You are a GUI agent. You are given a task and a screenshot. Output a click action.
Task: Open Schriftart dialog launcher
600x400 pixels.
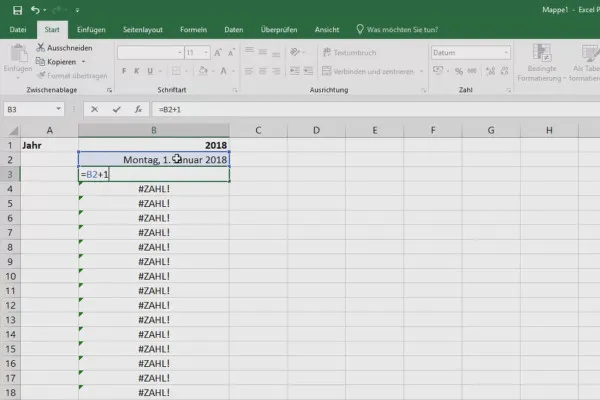point(235,90)
